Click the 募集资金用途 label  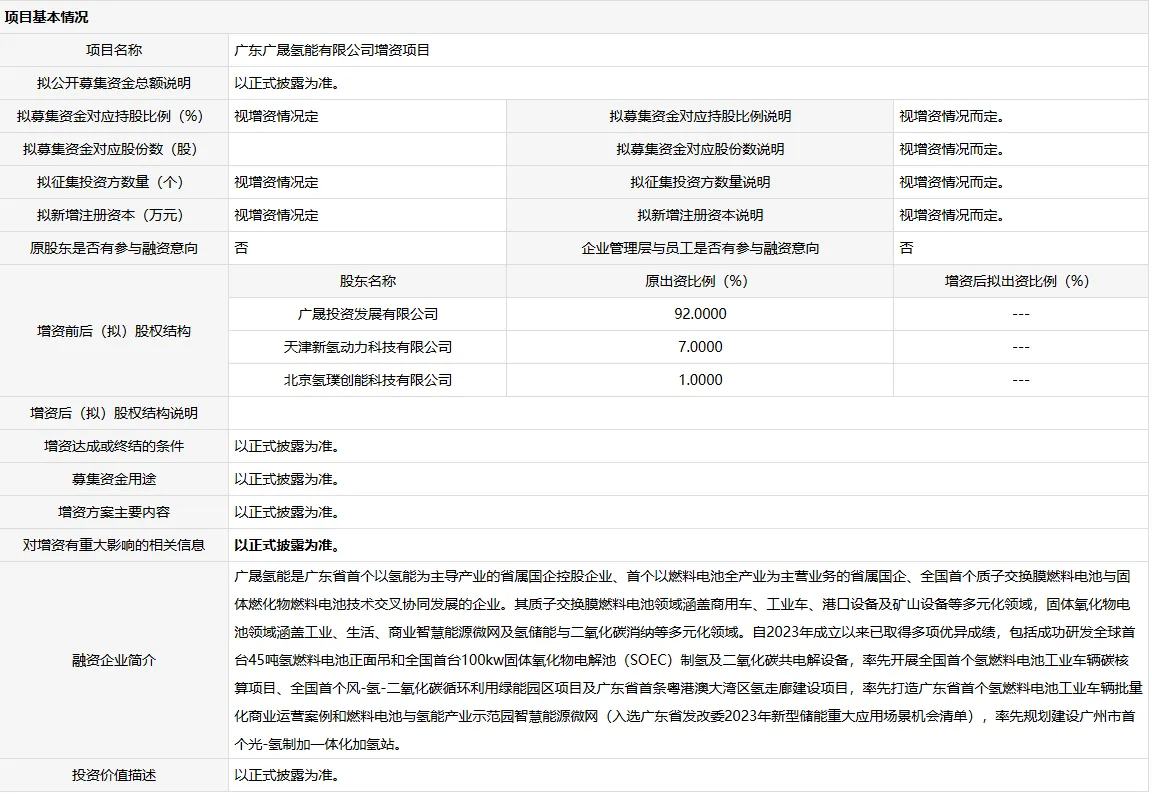click(x=114, y=480)
